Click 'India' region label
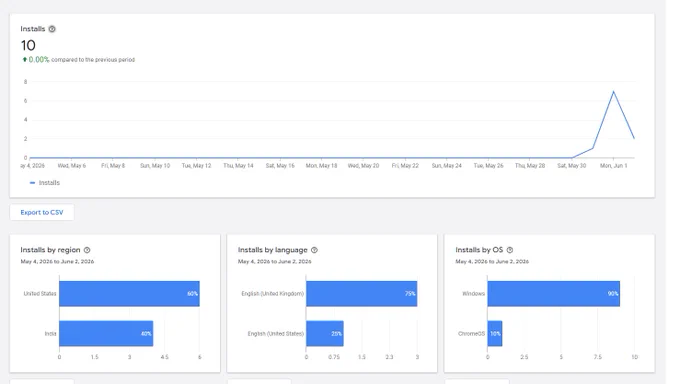The height and width of the screenshot is (384, 680). click(x=50, y=334)
